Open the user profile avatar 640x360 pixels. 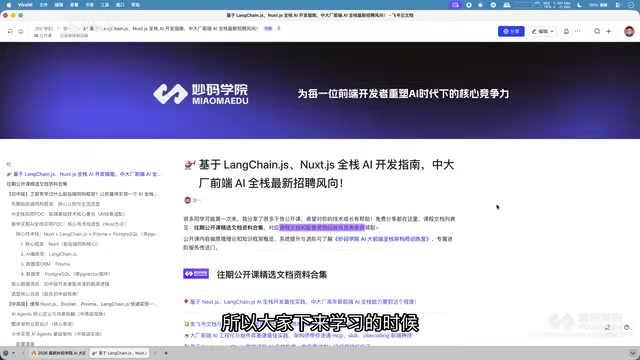pyautogui.click(x=629, y=31)
